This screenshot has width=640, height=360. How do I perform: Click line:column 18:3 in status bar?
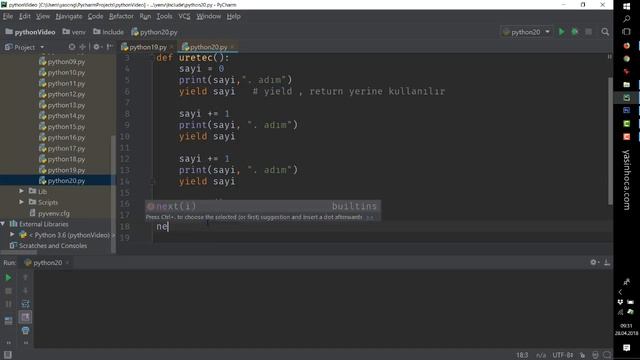click(522, 355)
